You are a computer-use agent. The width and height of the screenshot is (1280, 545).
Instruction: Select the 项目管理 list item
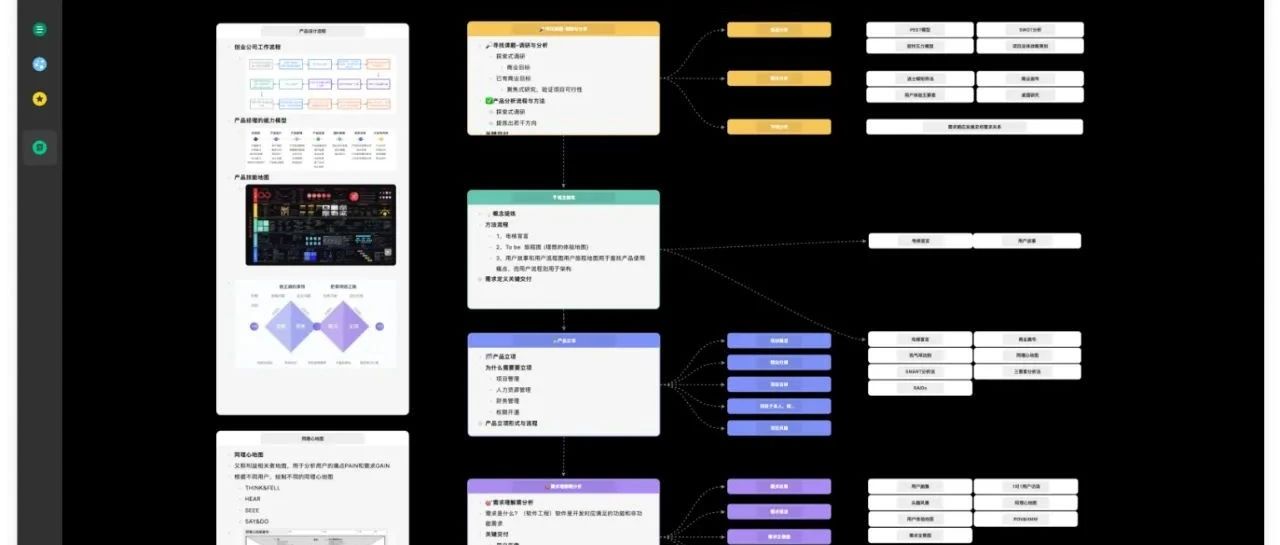click(x=508, y=379)
